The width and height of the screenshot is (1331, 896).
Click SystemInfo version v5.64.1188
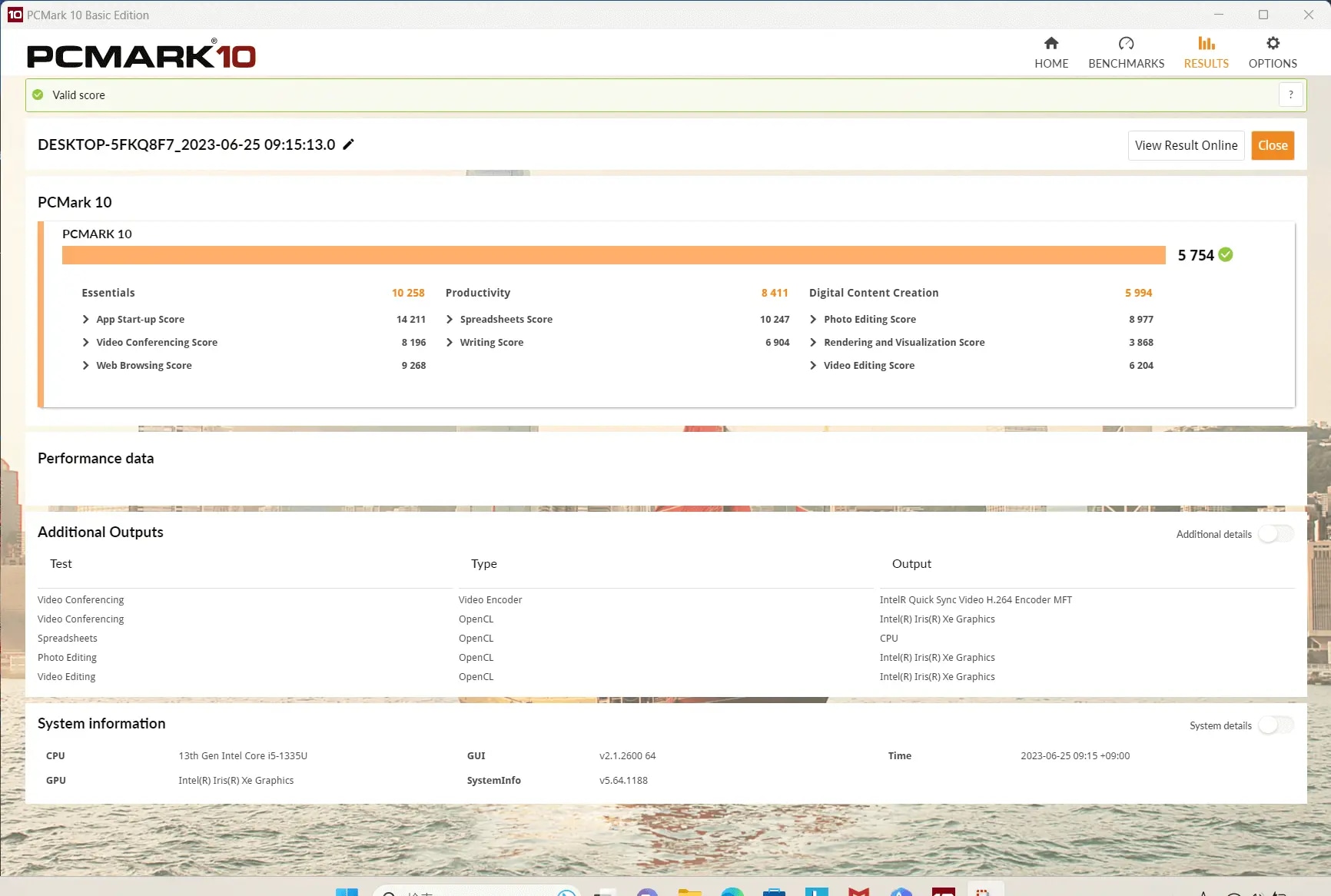coord(623,780)
